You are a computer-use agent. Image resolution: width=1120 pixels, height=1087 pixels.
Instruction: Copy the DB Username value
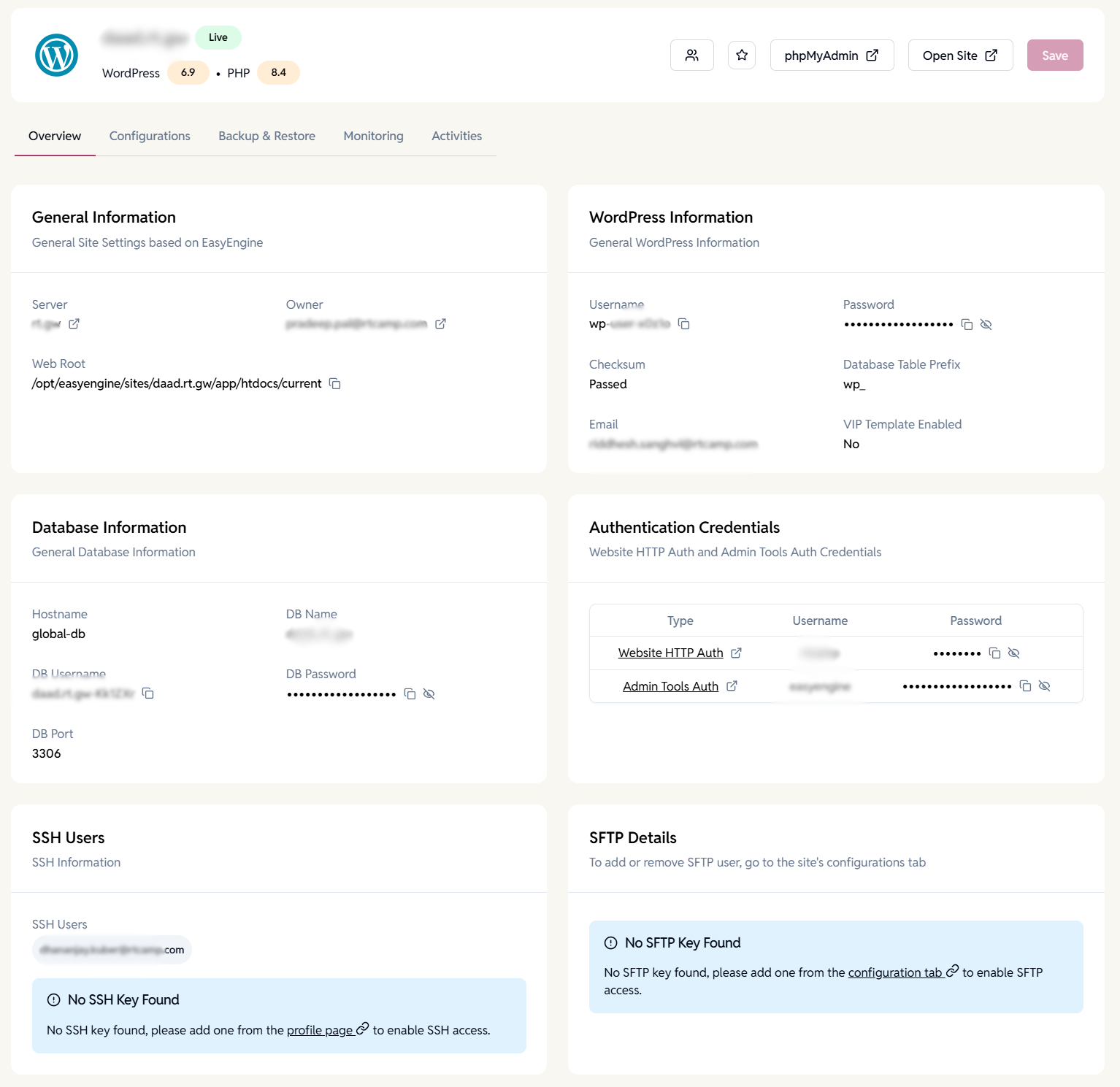point(148,694)
